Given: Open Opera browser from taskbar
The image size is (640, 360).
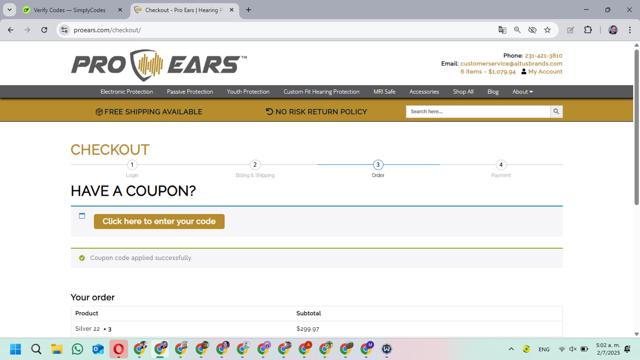Looking at the screenshot, I should [x=119, y=349].
